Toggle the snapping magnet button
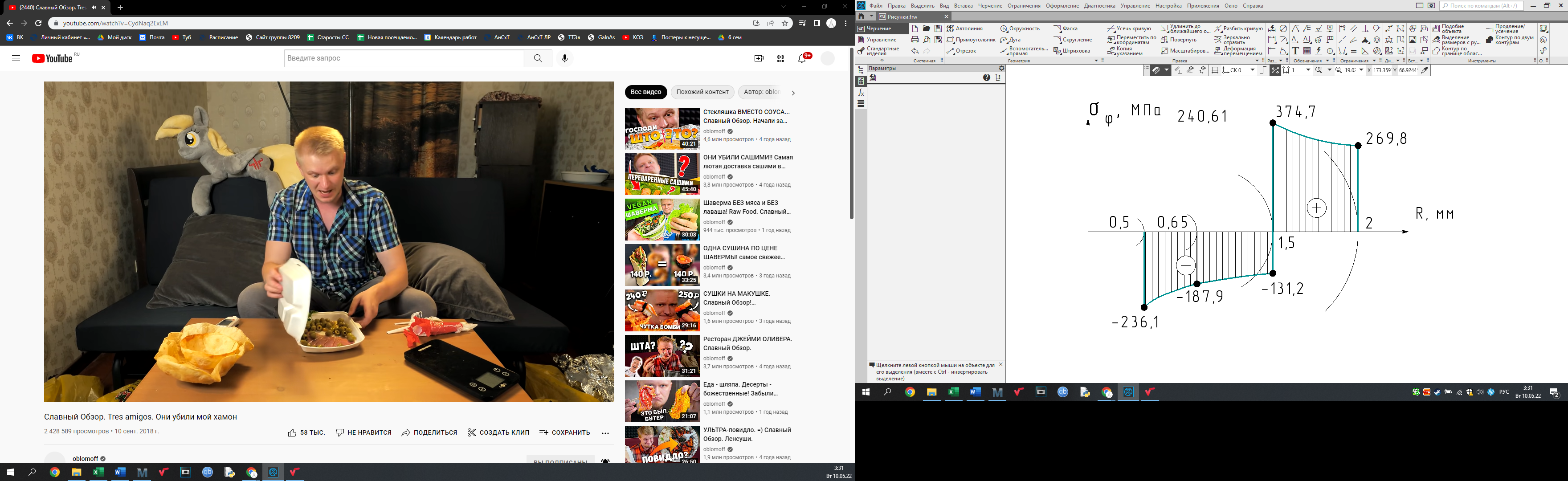Screen dimensions: 1568x481 pyautogui.click(x=1156, y=71)
